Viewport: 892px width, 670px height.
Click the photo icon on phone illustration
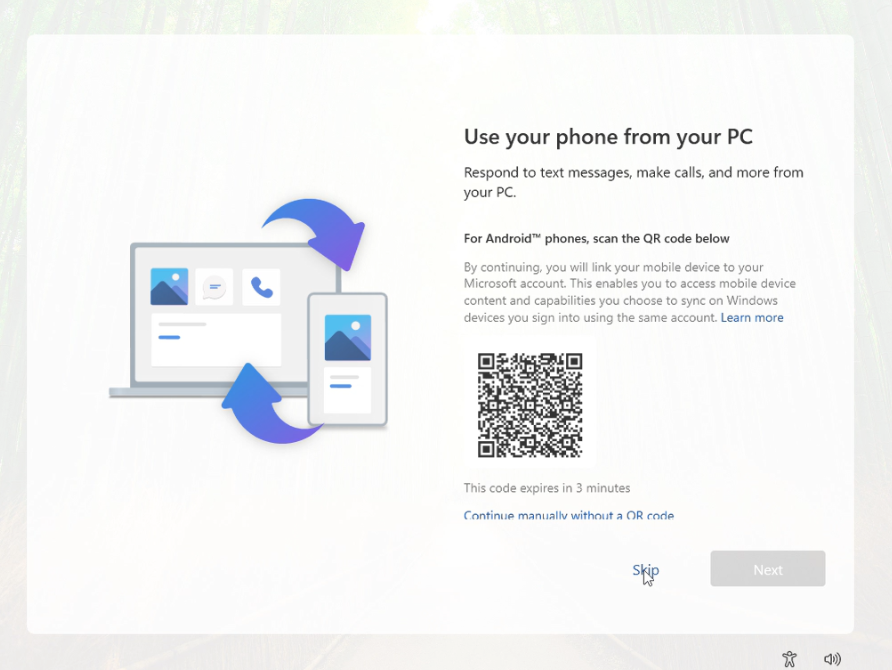pyautogui.click(x=347, y=338)
